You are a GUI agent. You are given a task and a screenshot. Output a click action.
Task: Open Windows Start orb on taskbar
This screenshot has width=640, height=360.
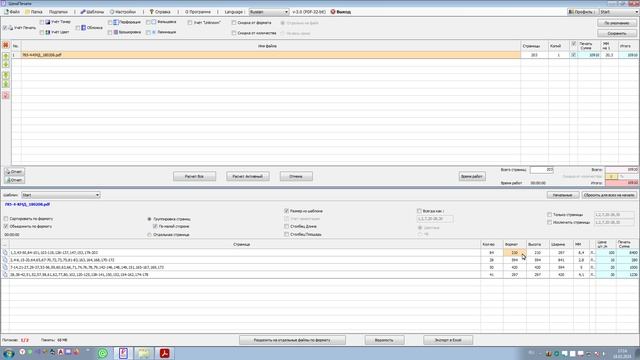(x=8, y=353)
